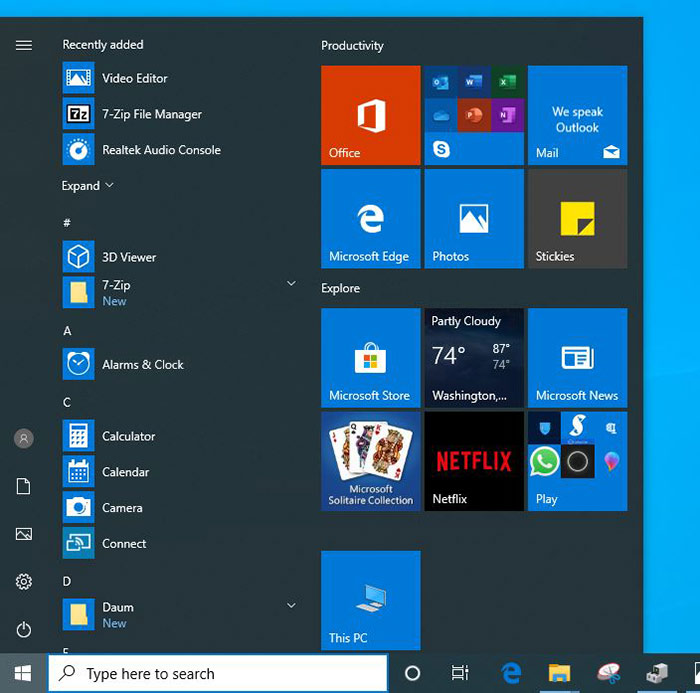Open the Microsoft Edge tile

(x=371, y=219)
